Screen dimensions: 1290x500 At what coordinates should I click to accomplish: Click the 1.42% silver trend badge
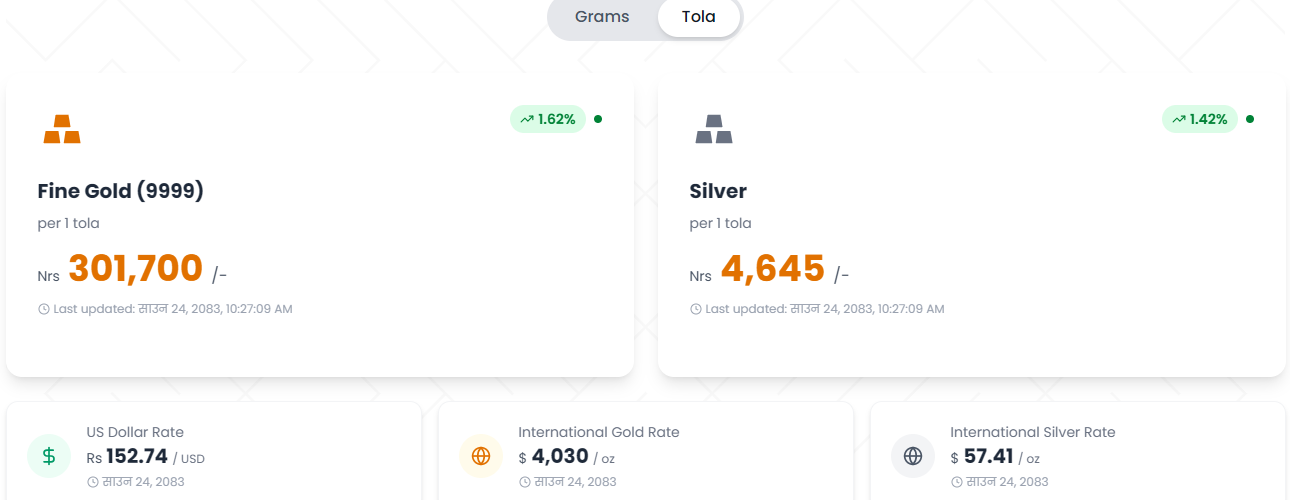pyautogui.click(x=1200, y=119)
